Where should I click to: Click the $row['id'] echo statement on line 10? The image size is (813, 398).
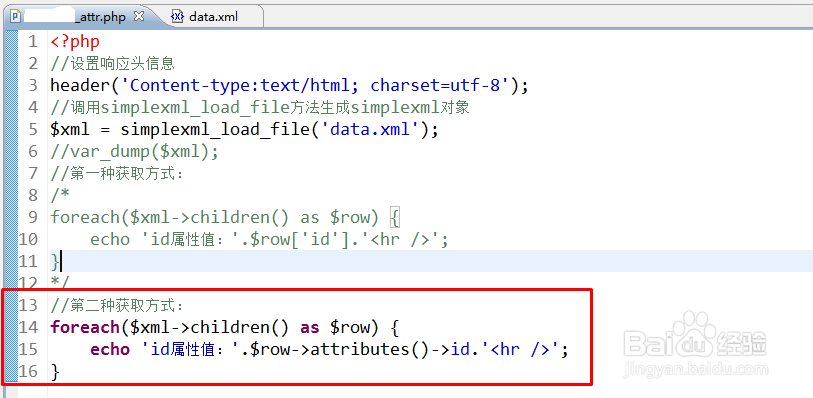pos(269,239)
